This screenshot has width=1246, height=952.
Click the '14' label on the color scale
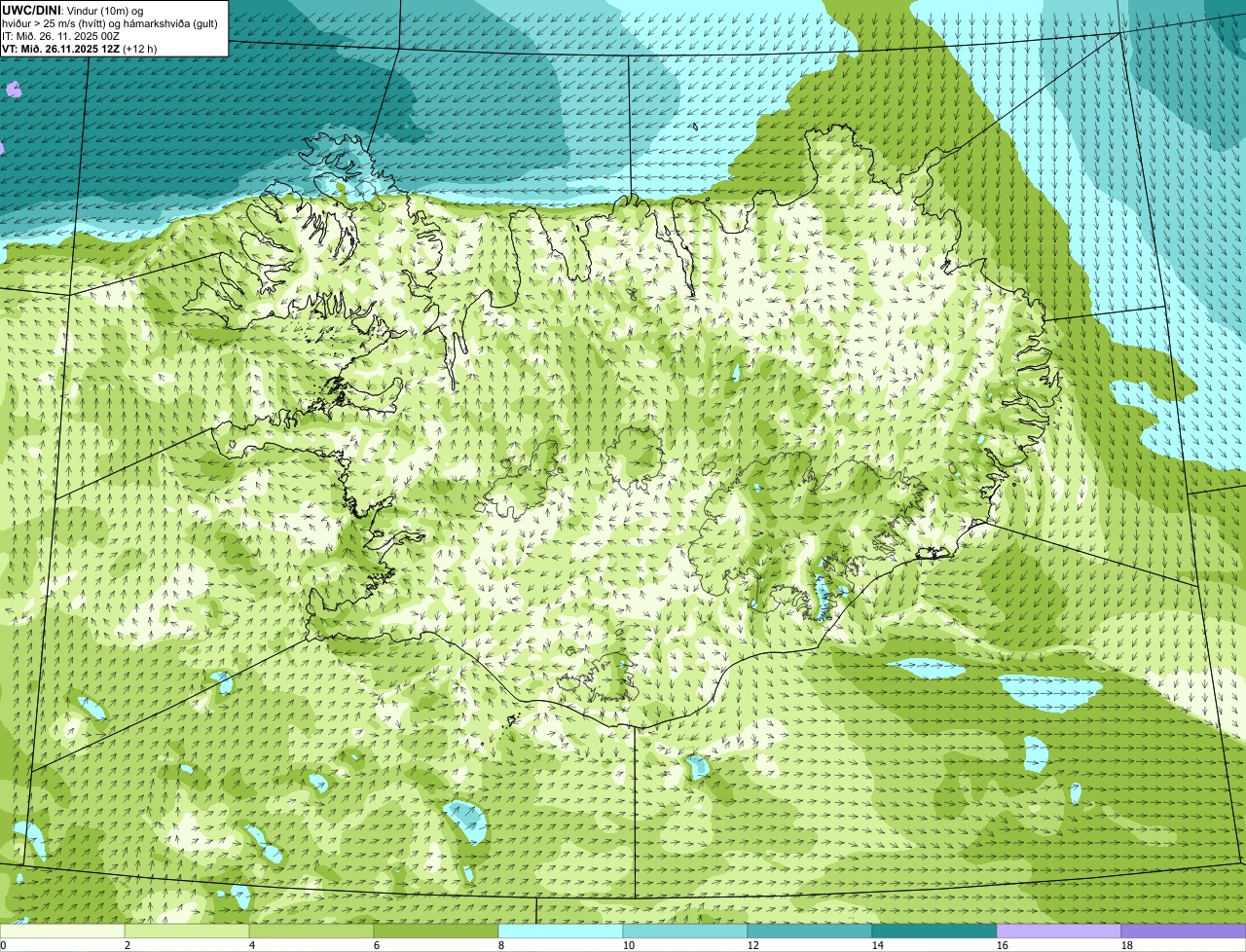click(878, 945)
